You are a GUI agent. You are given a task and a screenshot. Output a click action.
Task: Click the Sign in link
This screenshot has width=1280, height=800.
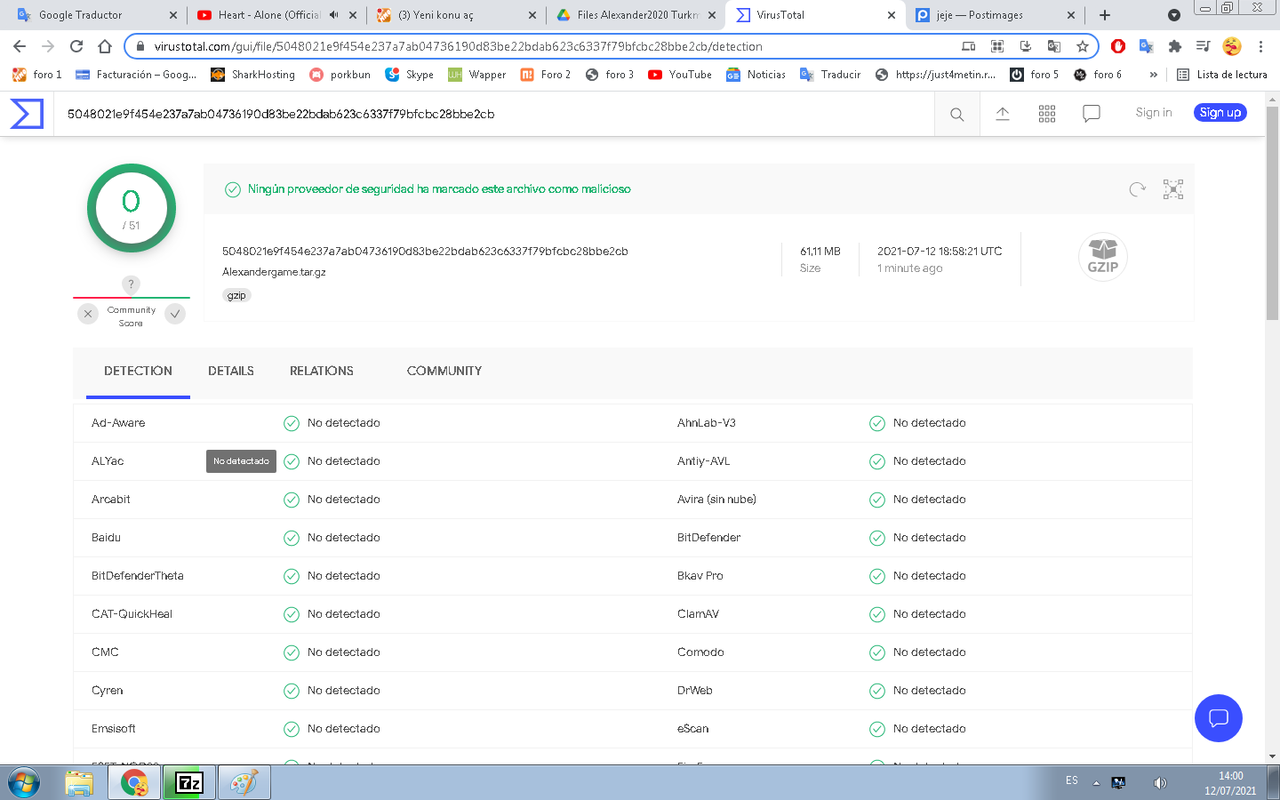1154,113
